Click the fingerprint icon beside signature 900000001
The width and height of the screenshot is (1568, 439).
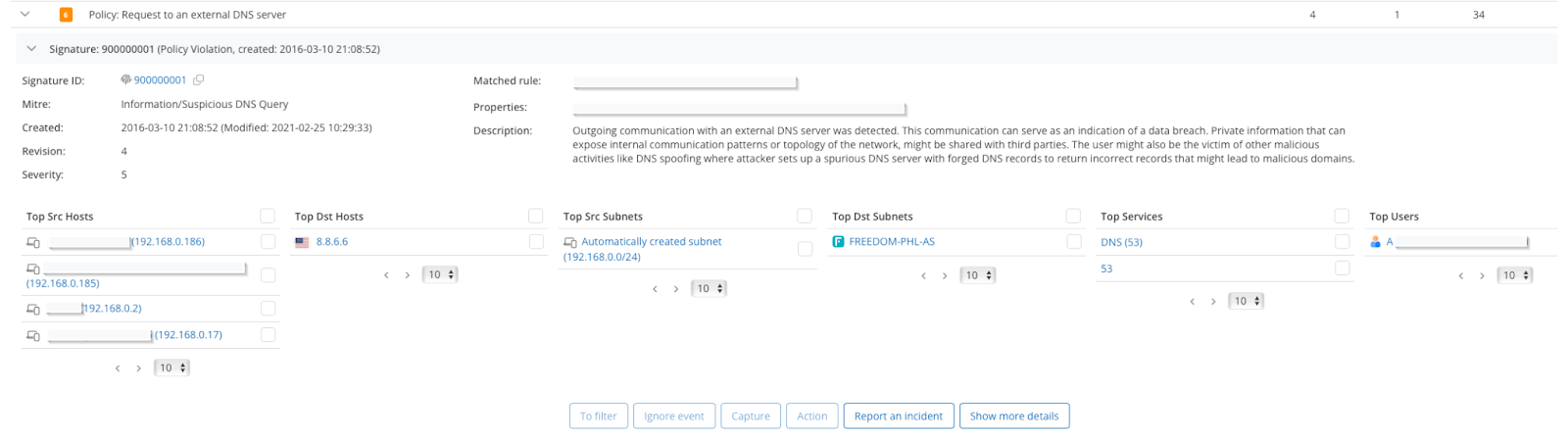(125, 80)
